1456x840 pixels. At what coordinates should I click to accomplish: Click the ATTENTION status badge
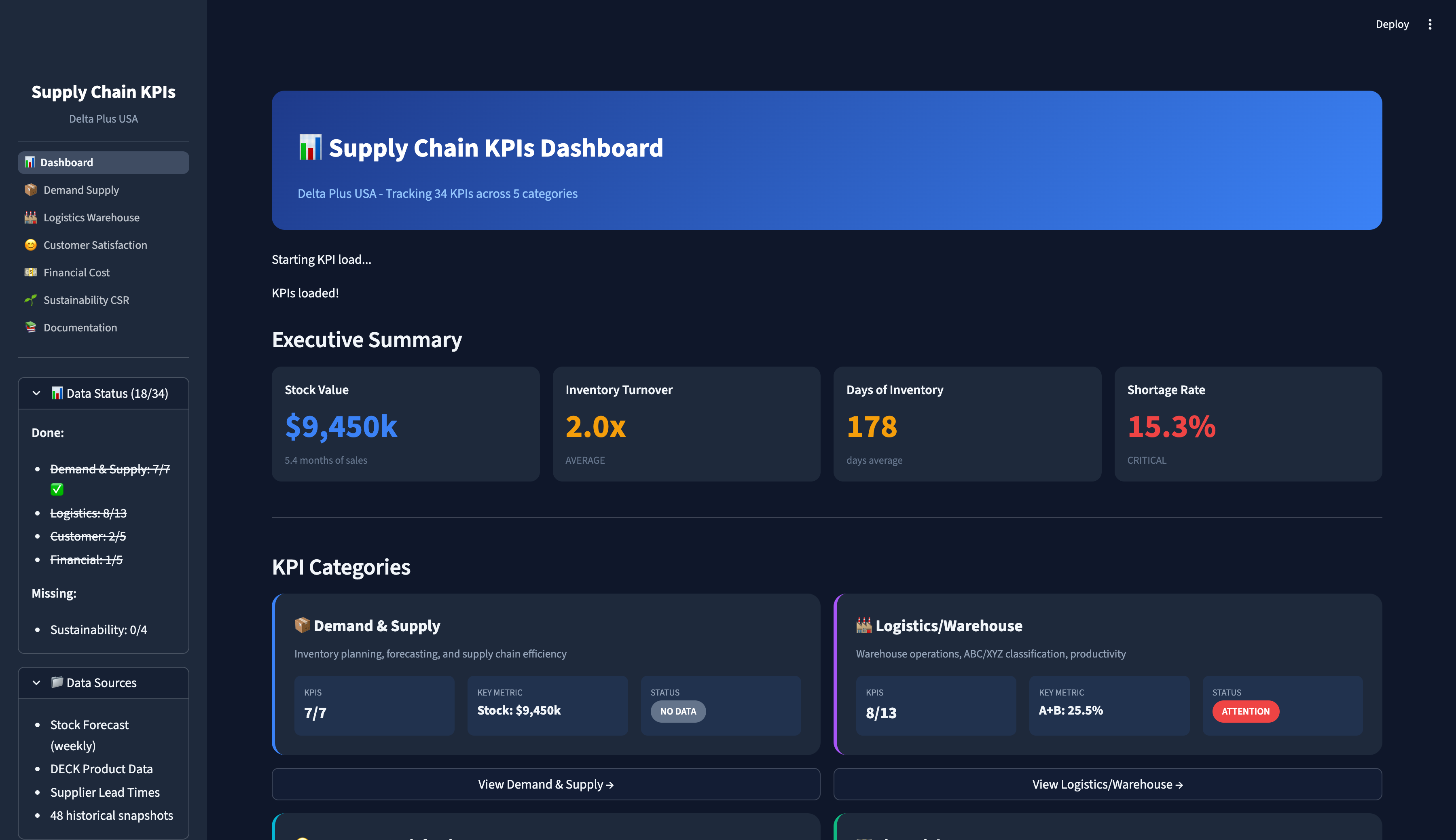point(1245,711)
